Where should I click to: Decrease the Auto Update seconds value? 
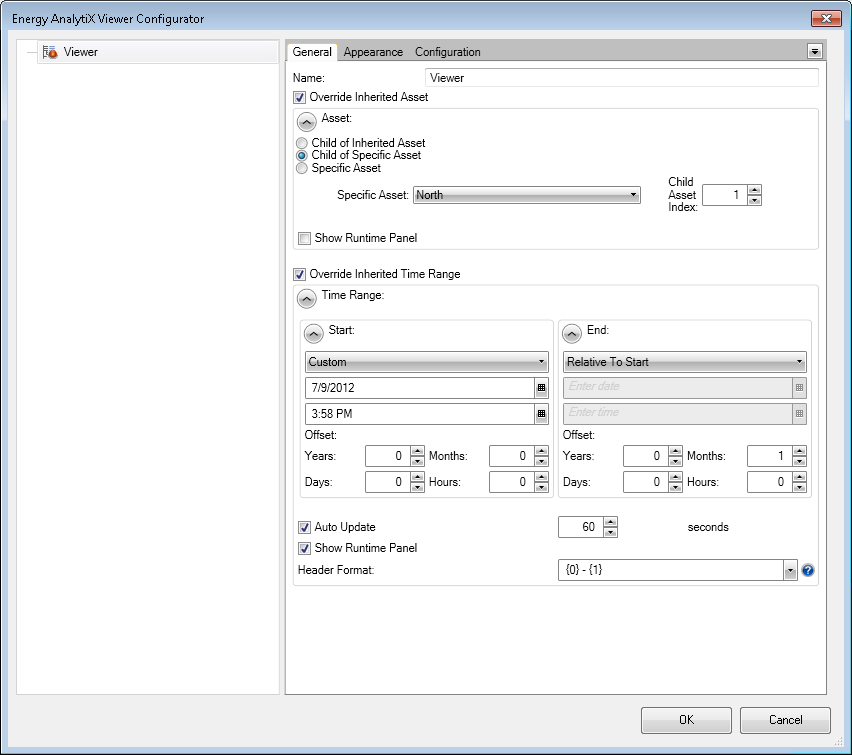coord(611,533)
